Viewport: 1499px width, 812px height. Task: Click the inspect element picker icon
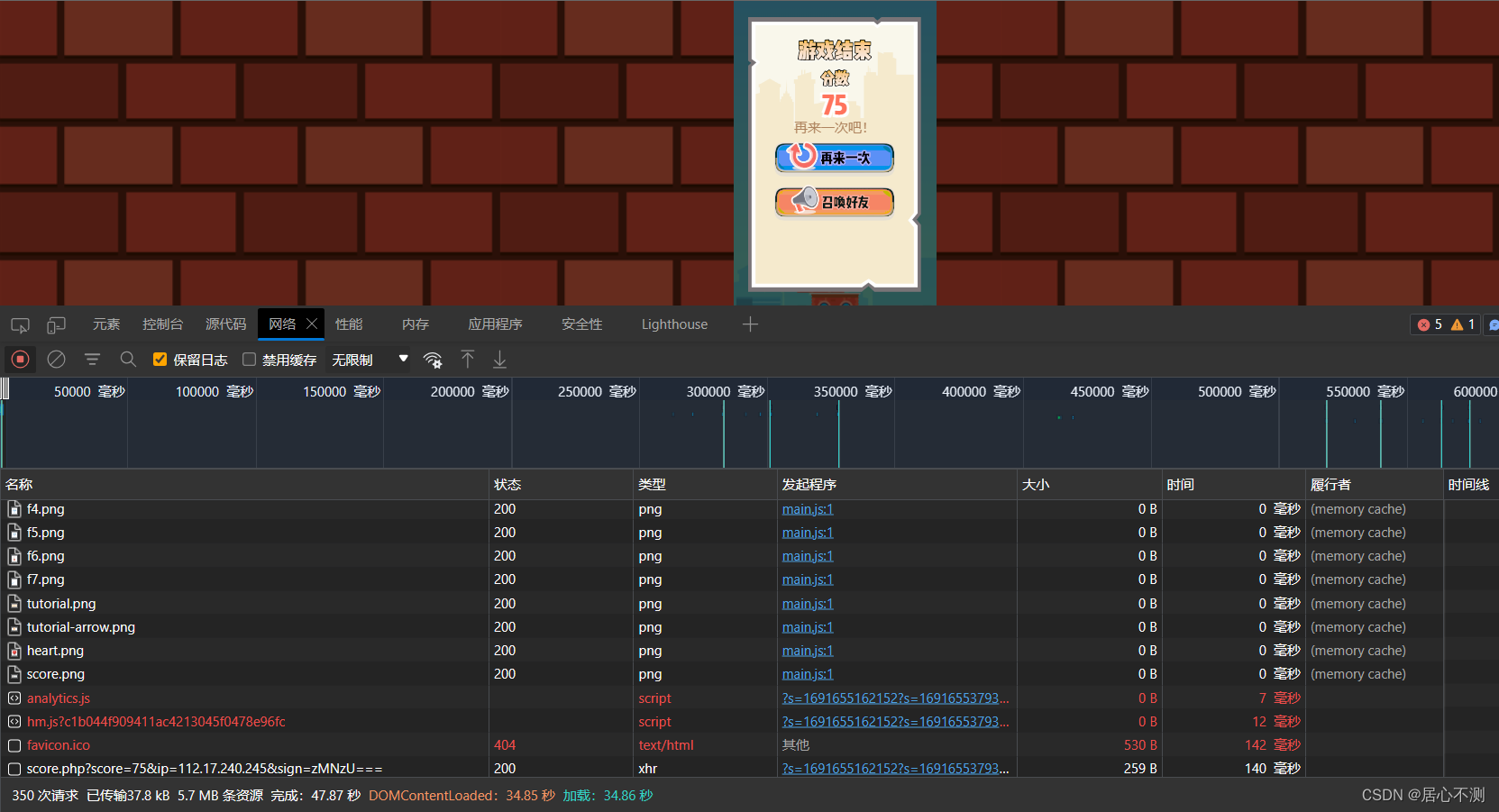click(x=20, y=324)
